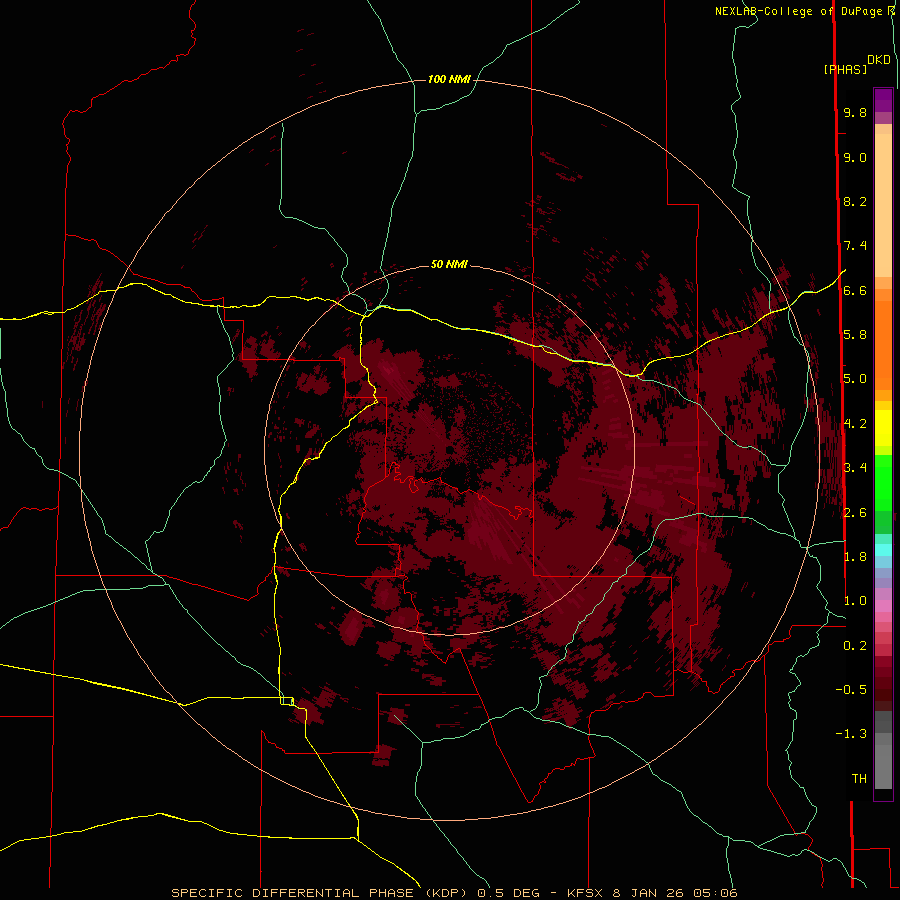Pick the bright green band on the color bar
The image size is (900, 900).
[883, 482]
